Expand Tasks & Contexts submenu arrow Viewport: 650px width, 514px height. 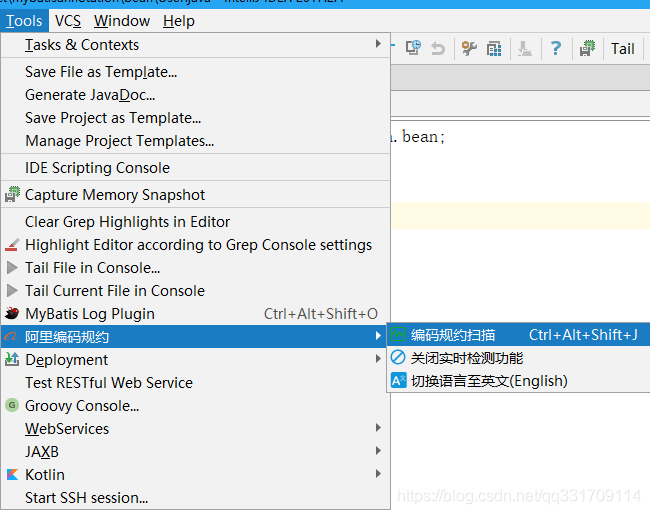[378, 44]
